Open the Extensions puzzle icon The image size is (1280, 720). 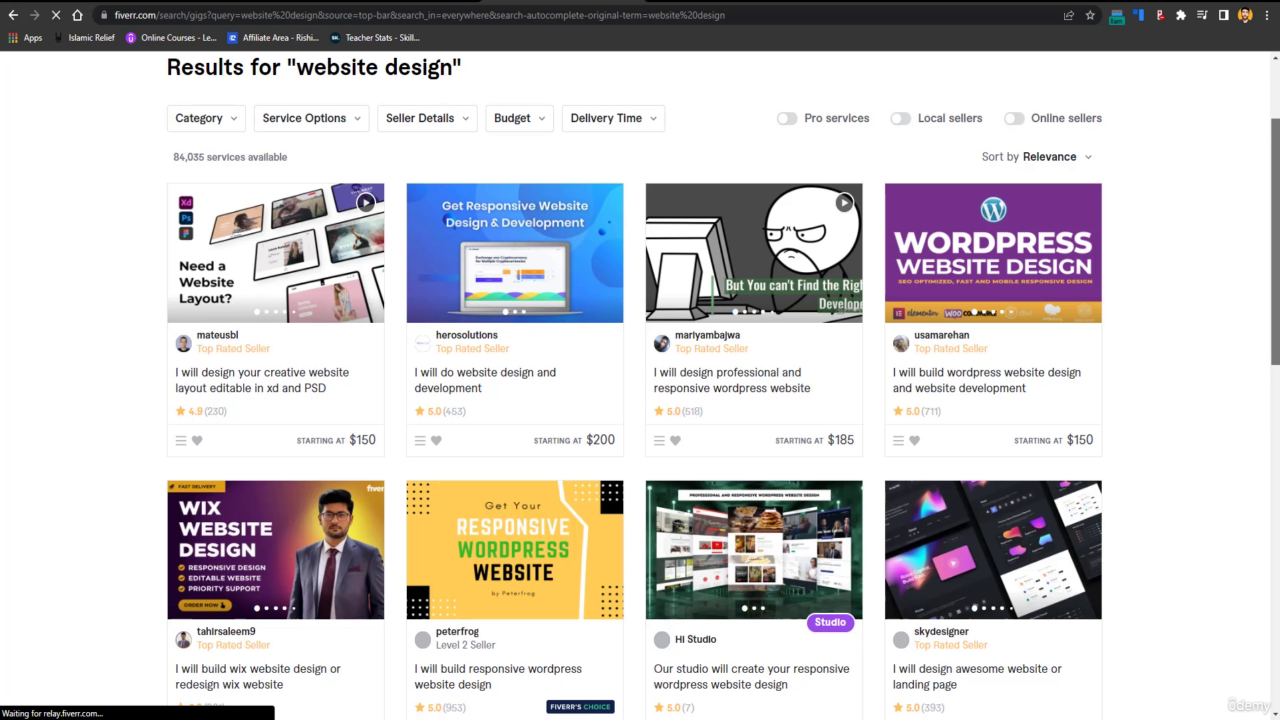[1181, 15]
